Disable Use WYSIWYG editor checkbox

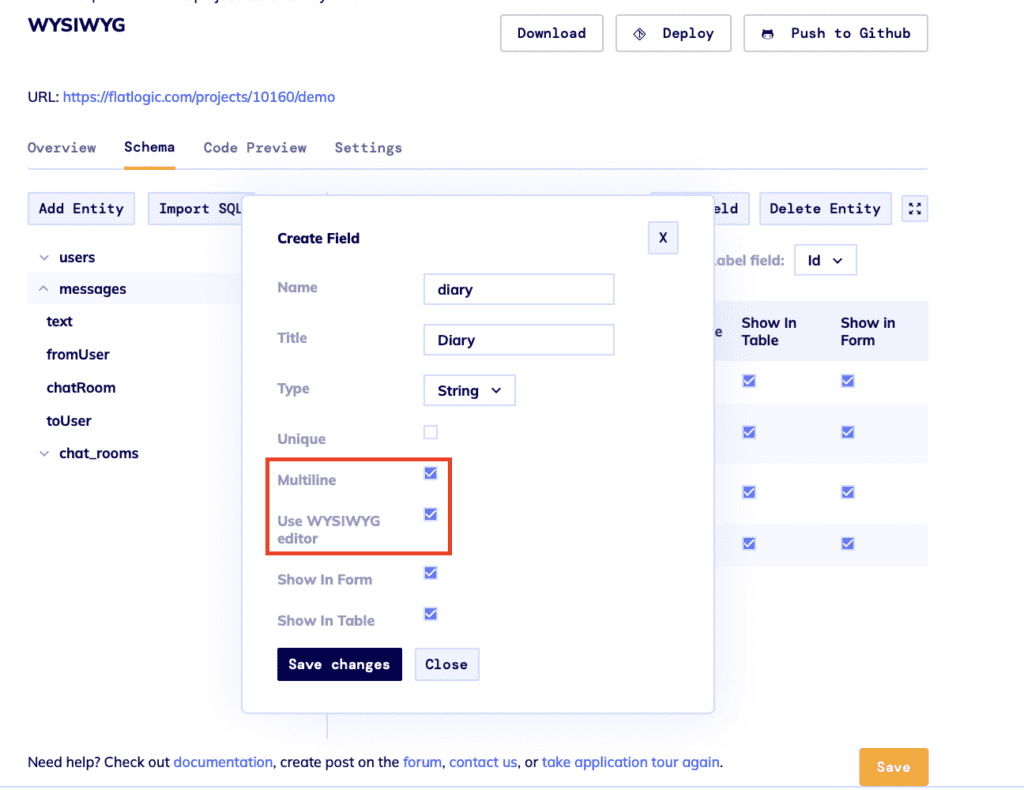(x=430, y=514)
